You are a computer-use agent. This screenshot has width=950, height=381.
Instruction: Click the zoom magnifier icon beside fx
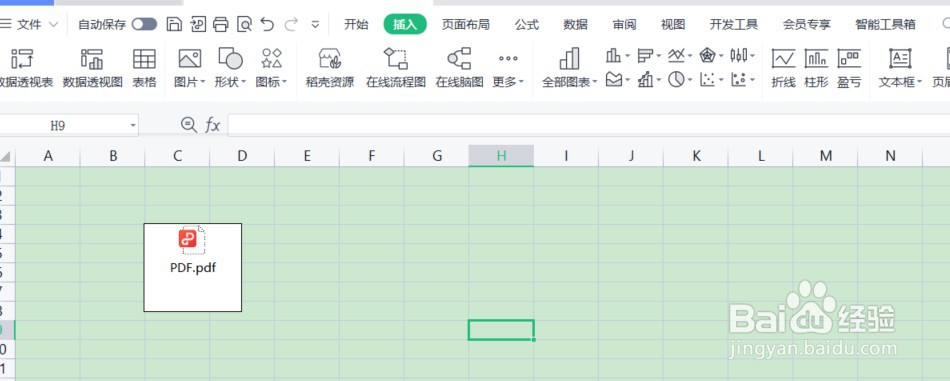(x=189, y=125)
